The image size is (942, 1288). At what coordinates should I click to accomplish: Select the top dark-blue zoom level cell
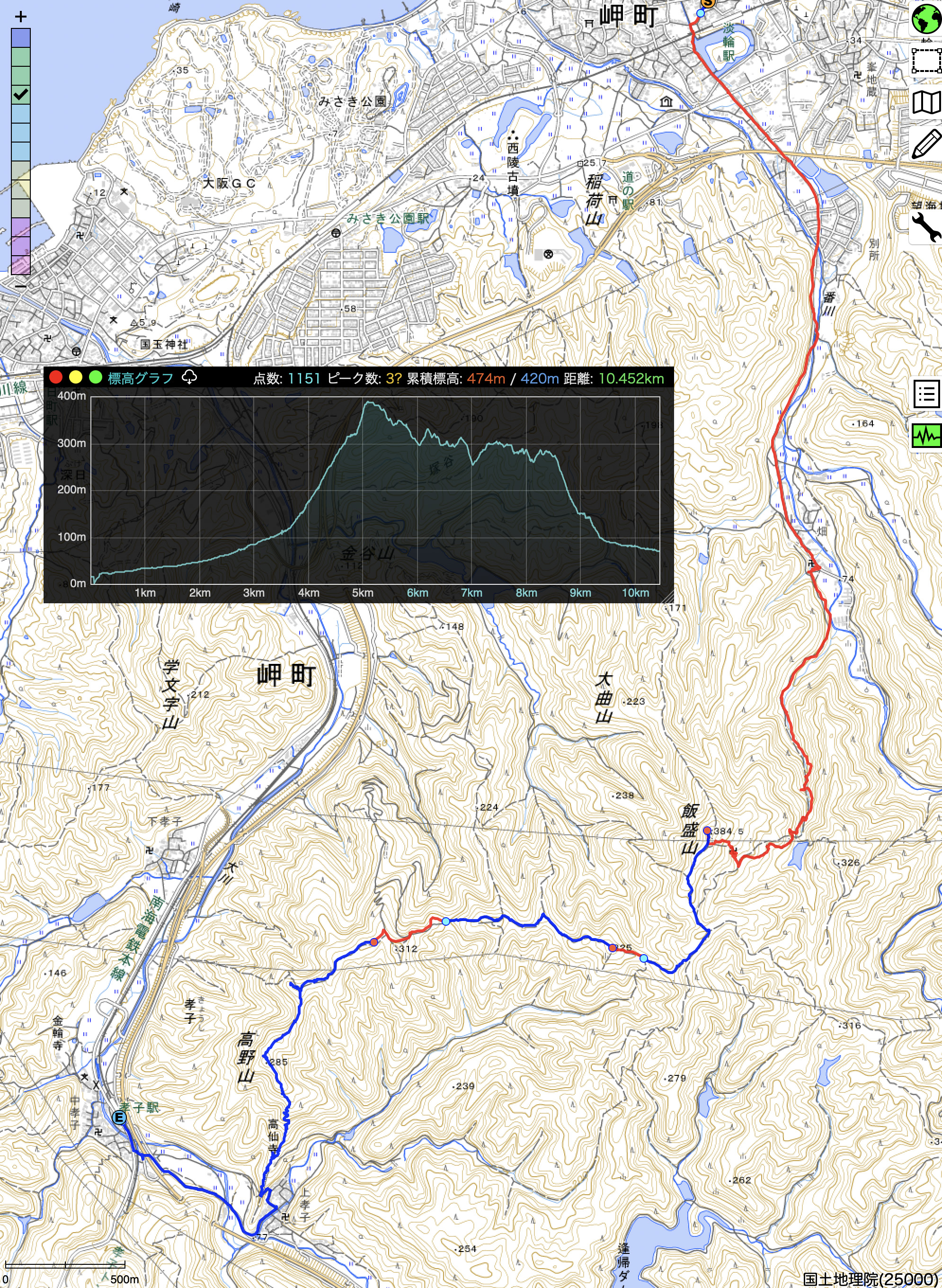pyautogui.click(x=21, y=38)
